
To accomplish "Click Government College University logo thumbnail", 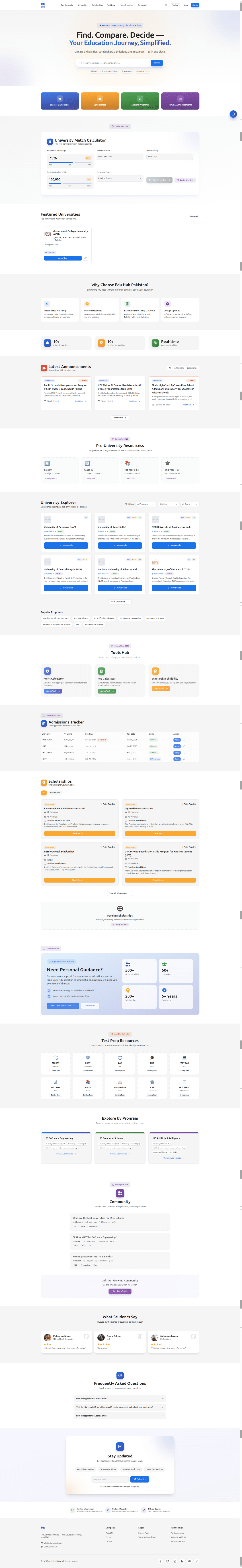I will (47, 234).
